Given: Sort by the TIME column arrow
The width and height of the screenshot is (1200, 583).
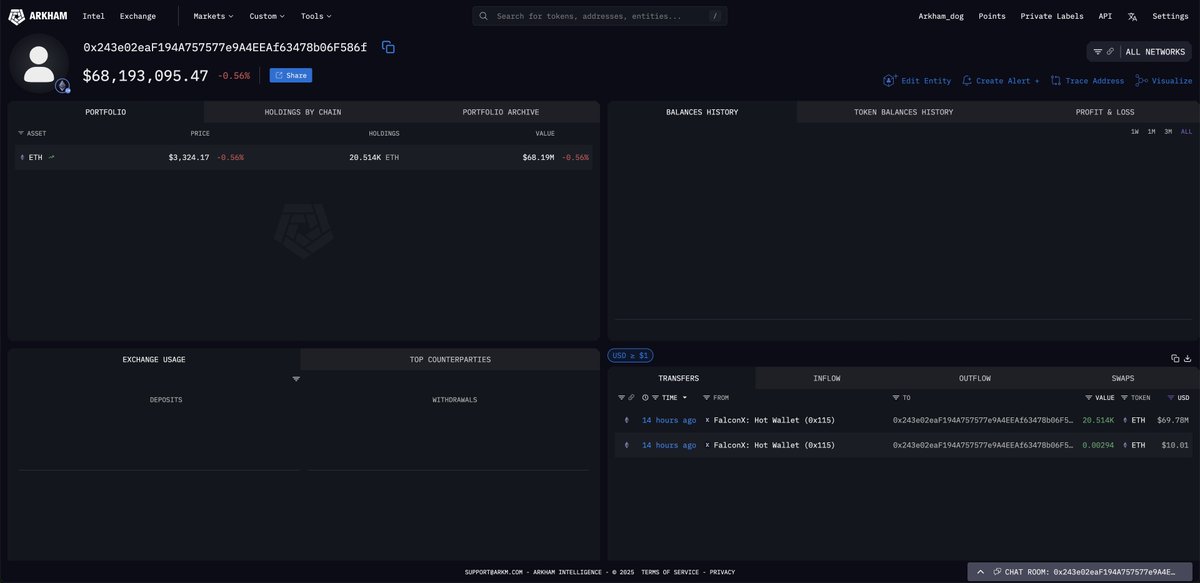Looking at the screenshot, I should [x=684, y=398].
